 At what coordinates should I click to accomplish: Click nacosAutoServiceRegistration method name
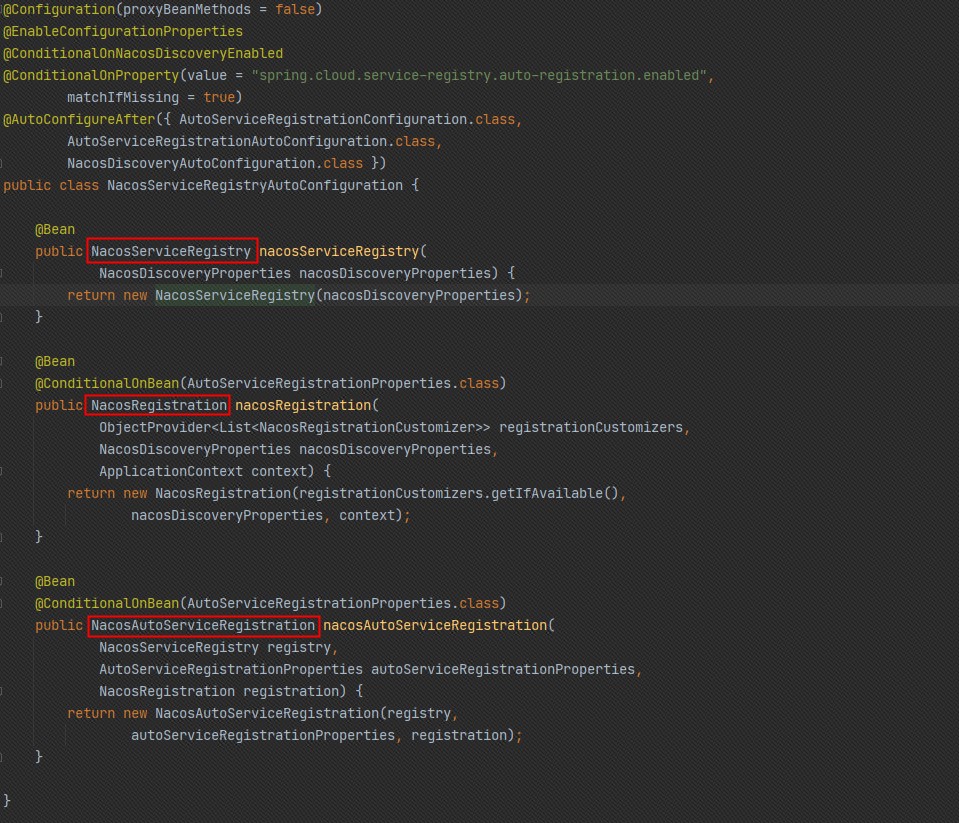pyautogui.click(x=435, y=626)
